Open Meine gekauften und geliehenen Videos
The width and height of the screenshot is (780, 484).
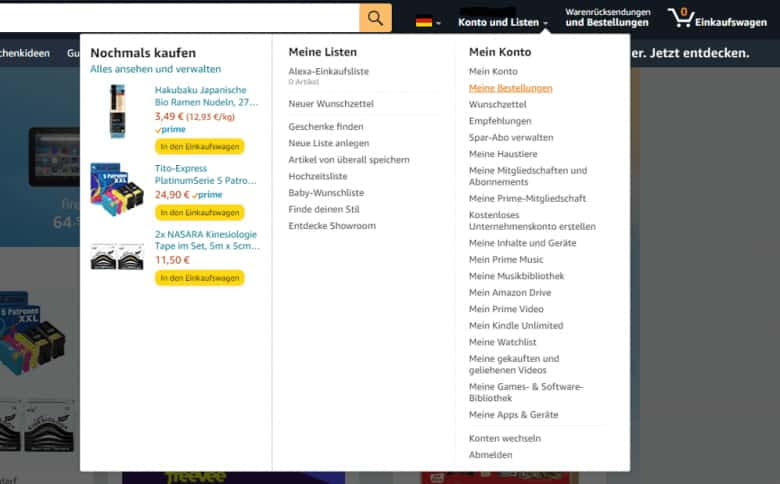coord(514,364)
